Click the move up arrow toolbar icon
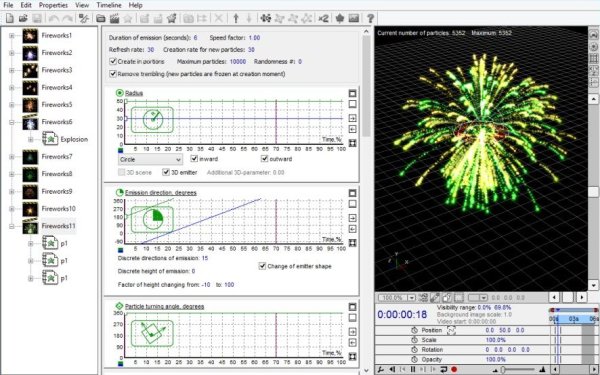 coord(236,18)
